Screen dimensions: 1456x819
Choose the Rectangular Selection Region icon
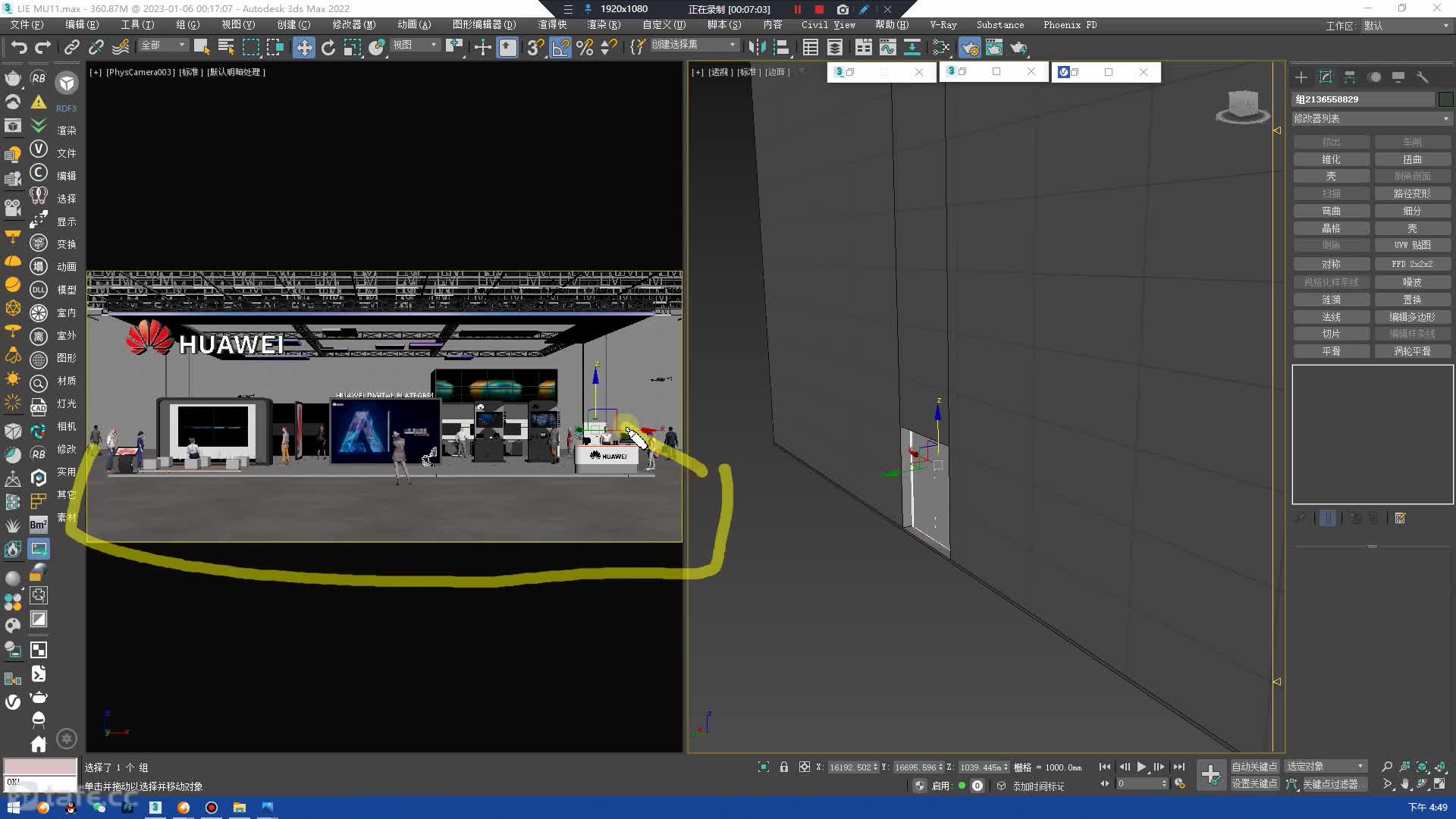(250, 48)
